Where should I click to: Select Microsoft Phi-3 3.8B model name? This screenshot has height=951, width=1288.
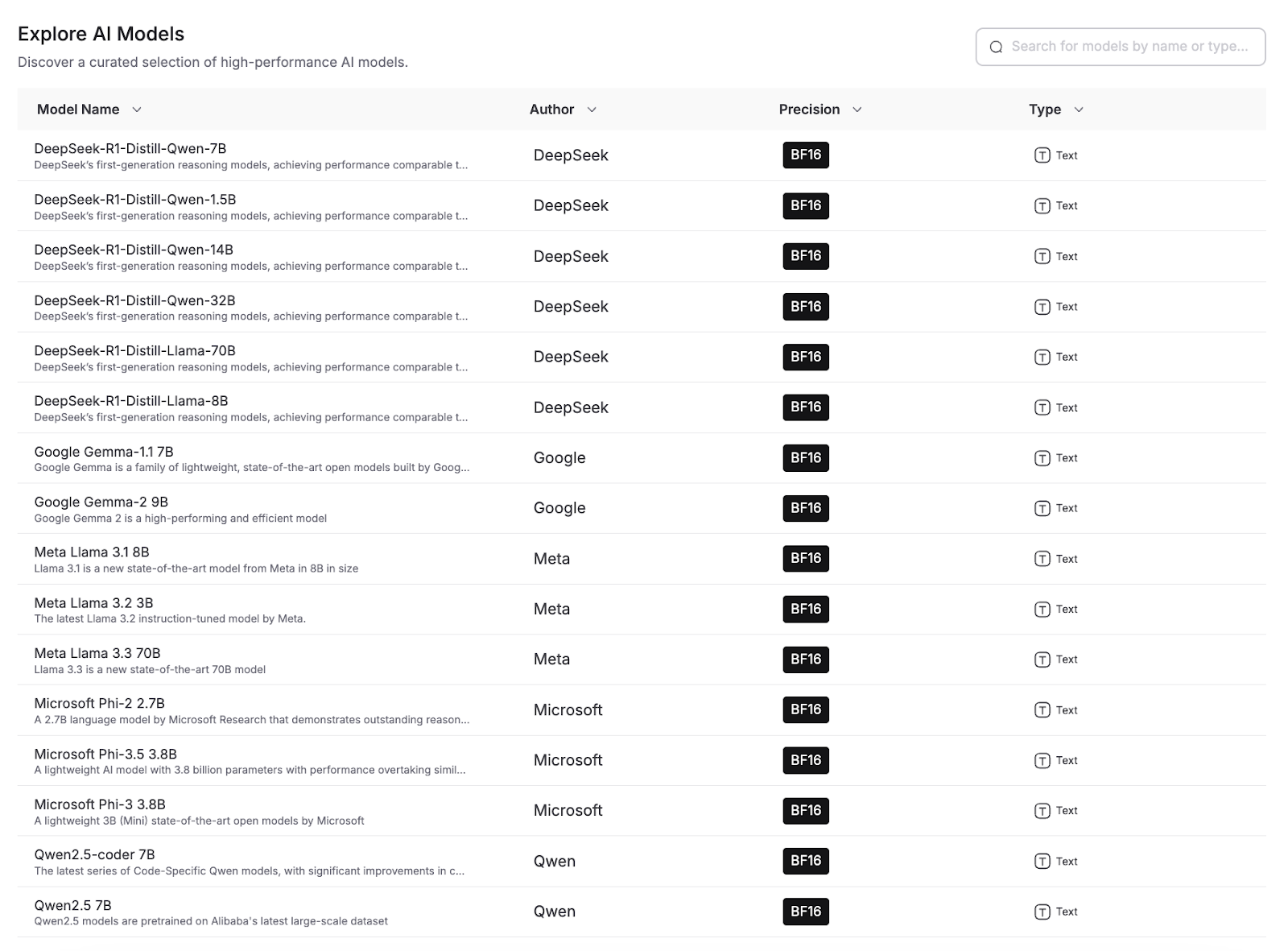(x=100, y=804)
